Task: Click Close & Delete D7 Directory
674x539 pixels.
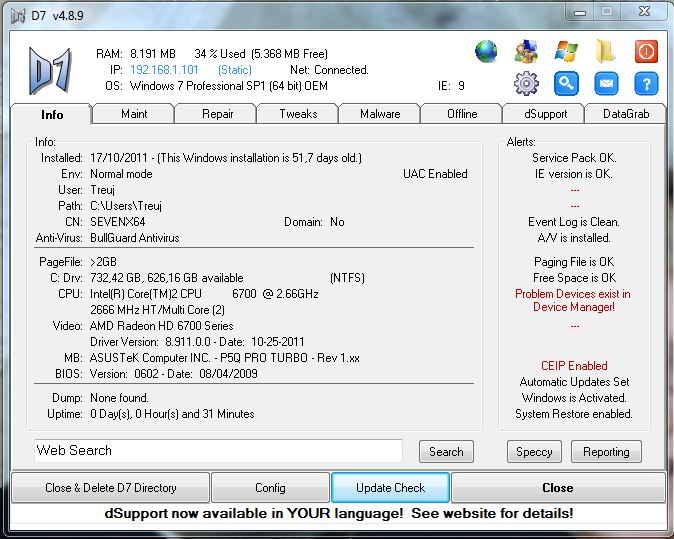Action: point(110,488)
